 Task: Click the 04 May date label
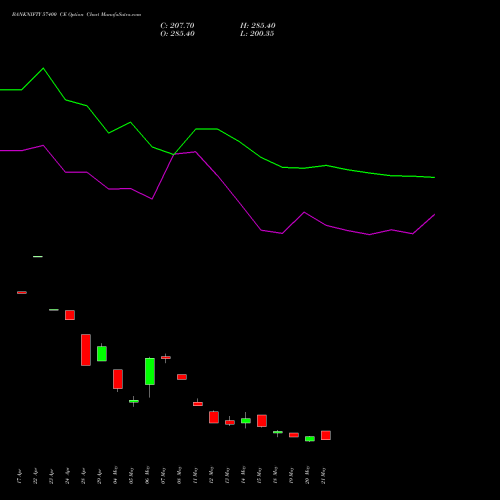click(x=115, y=475)
